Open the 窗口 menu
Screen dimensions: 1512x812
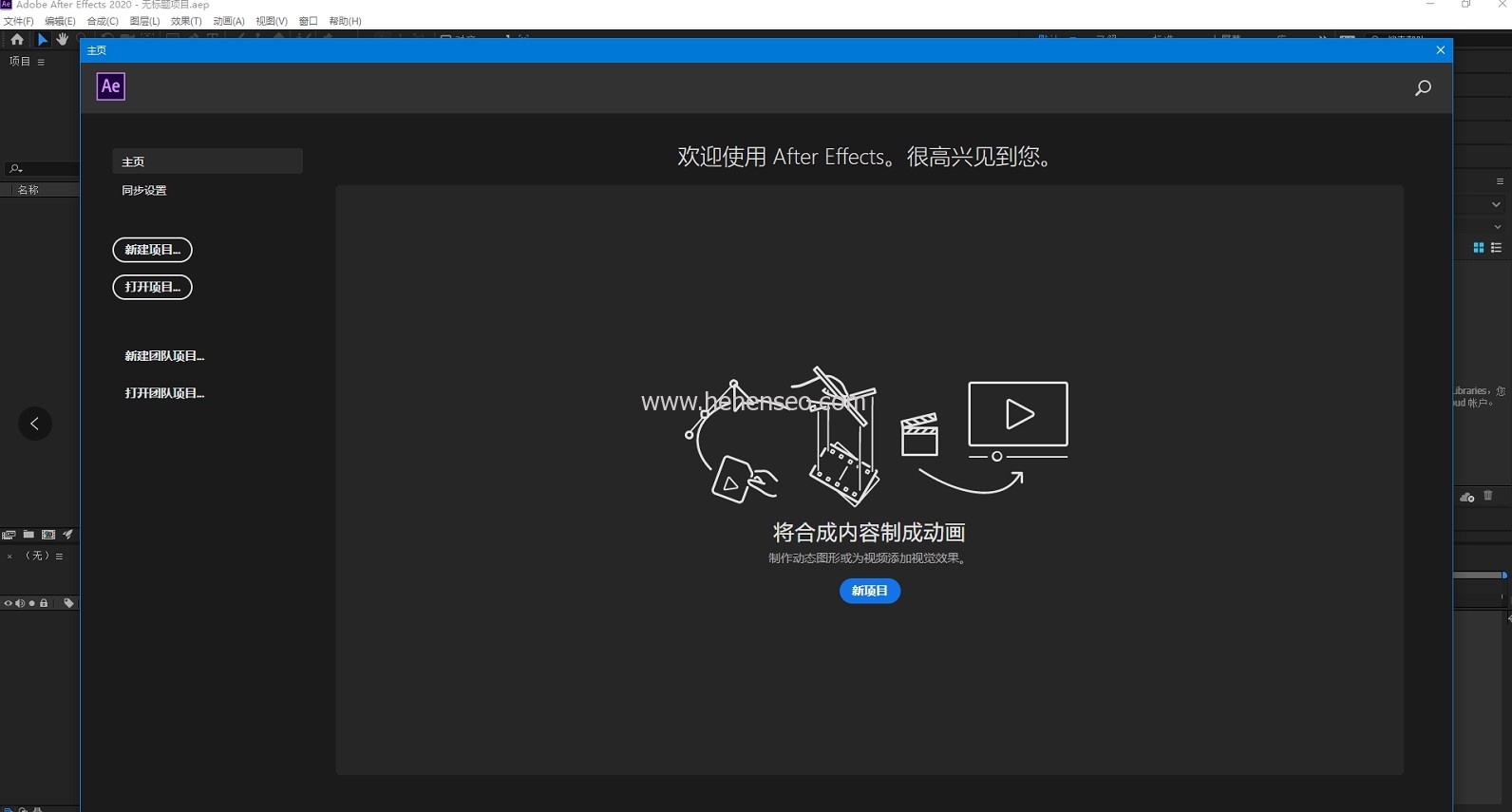(x=309, y=21)
